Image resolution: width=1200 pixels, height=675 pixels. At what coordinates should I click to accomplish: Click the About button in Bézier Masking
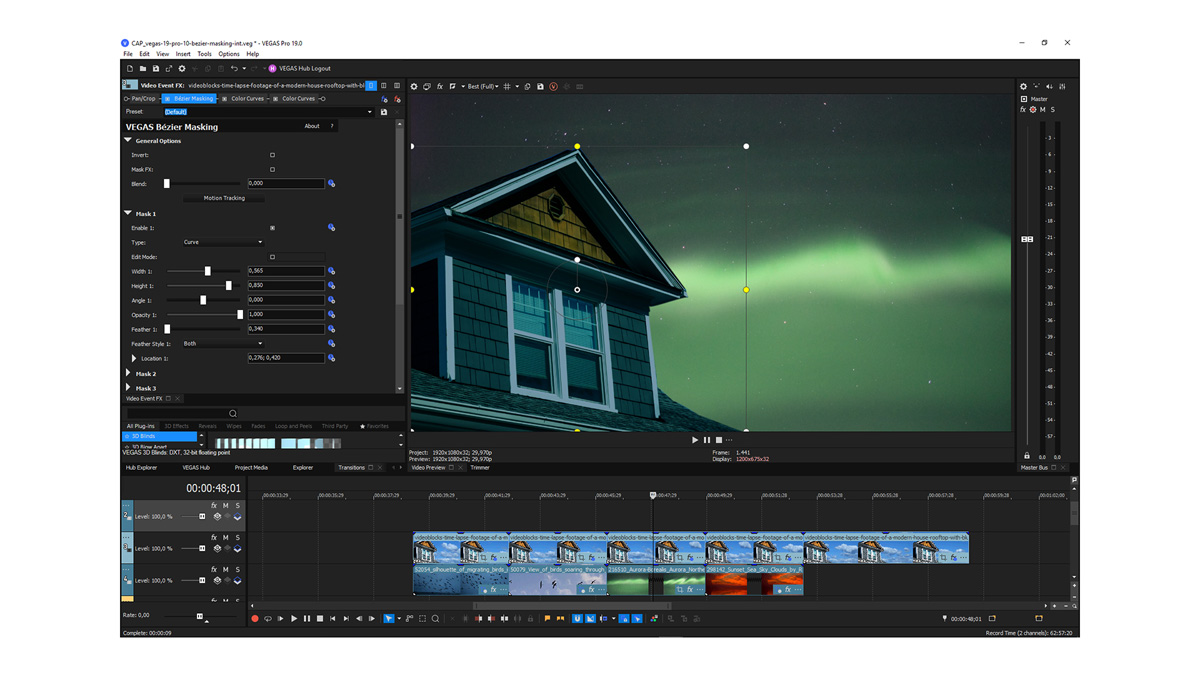pyautogui.click(x=312, y=127)
